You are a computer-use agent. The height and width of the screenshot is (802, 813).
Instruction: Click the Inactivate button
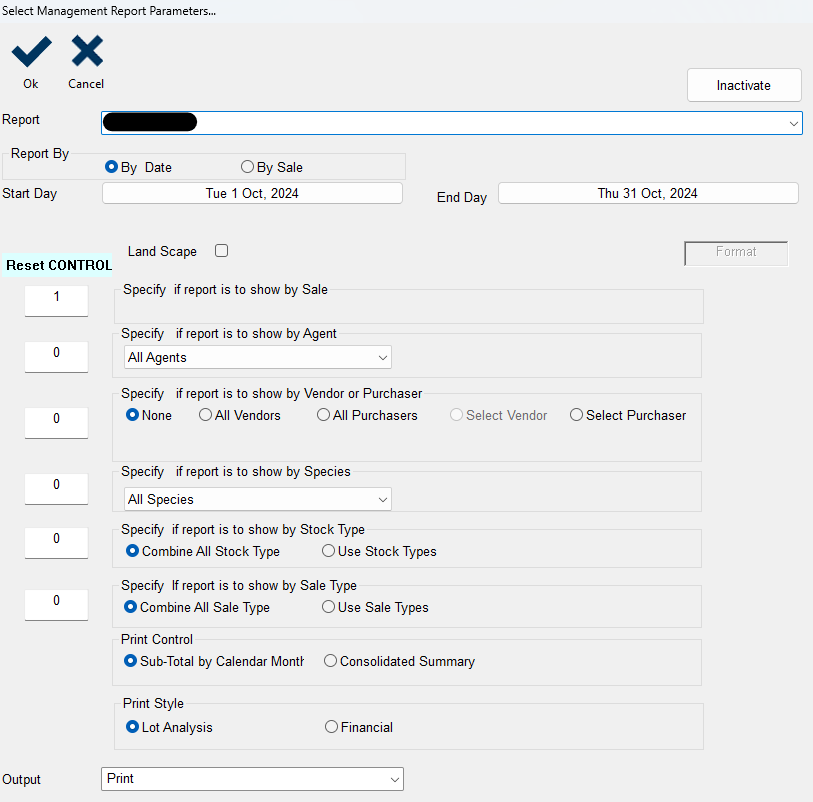(744, 86)
